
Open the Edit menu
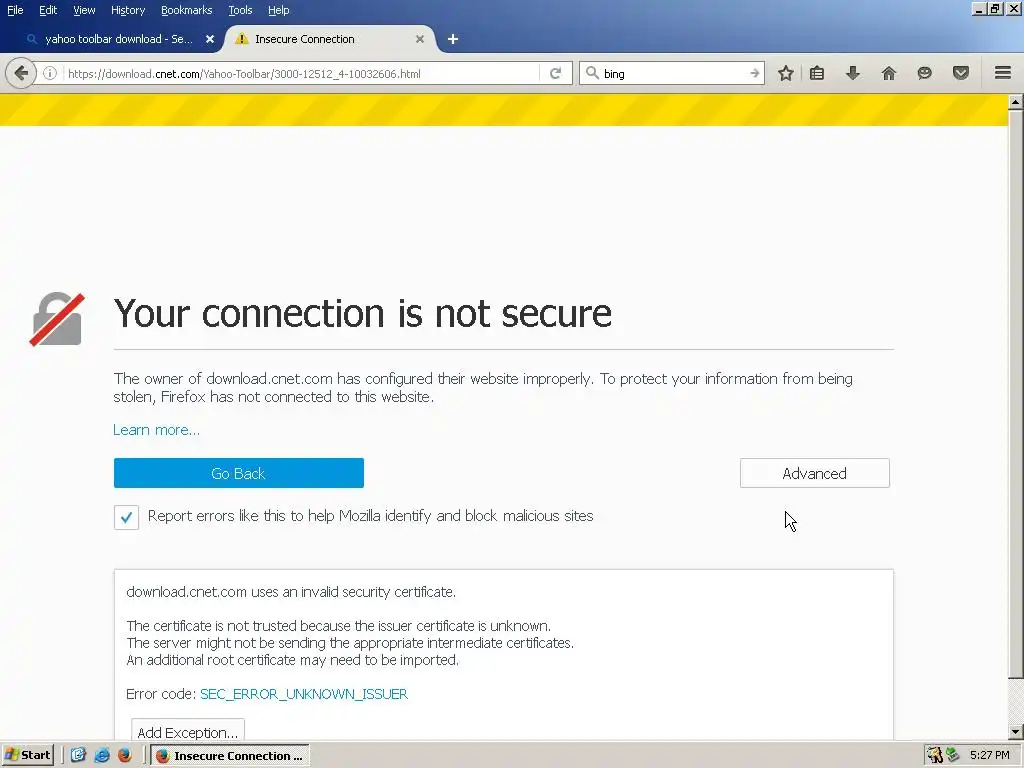[x=48, y=10]
